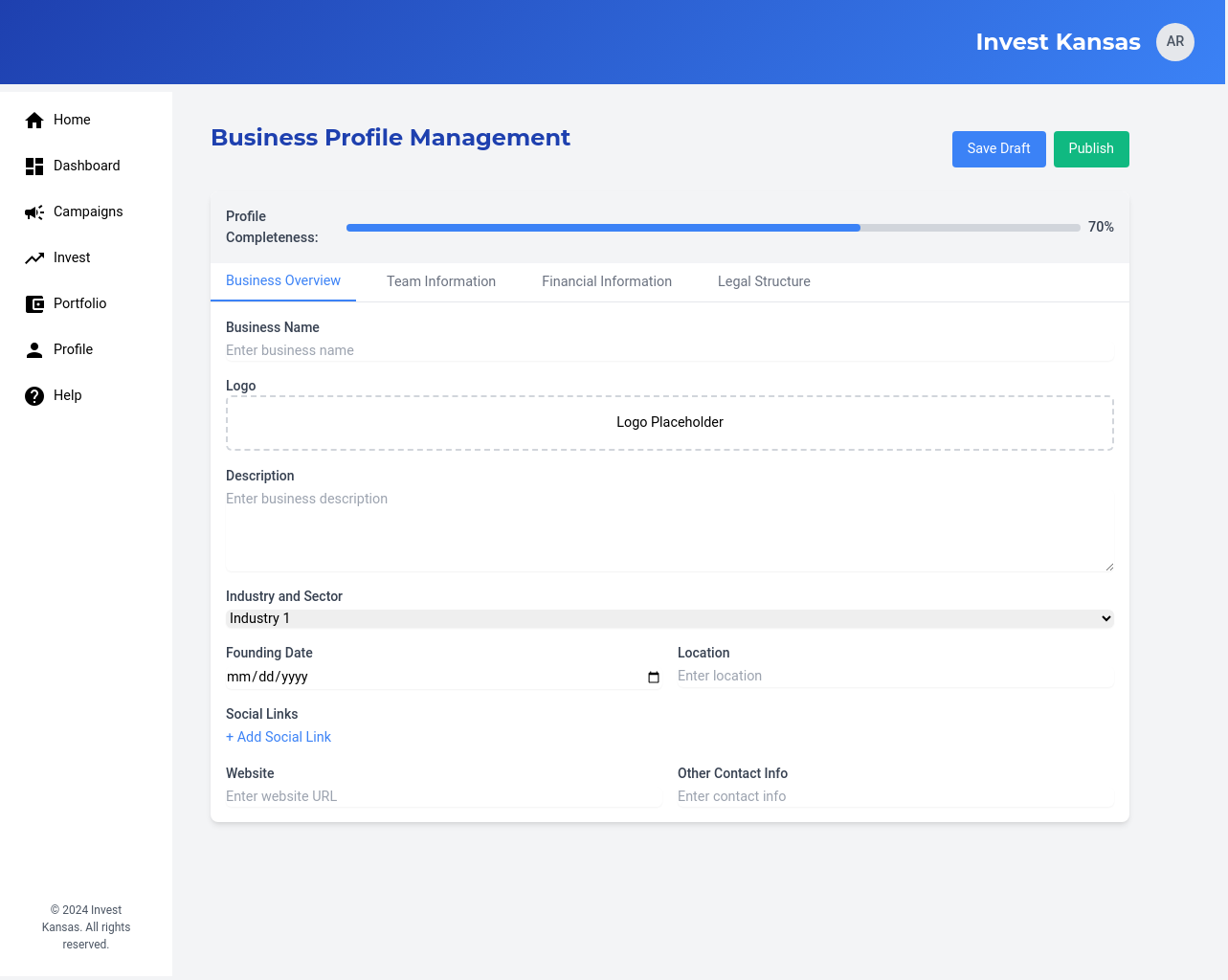Open the calendar picker for Founding Date
Screen dimensions: 1228x980
click(x=654, y=678)
